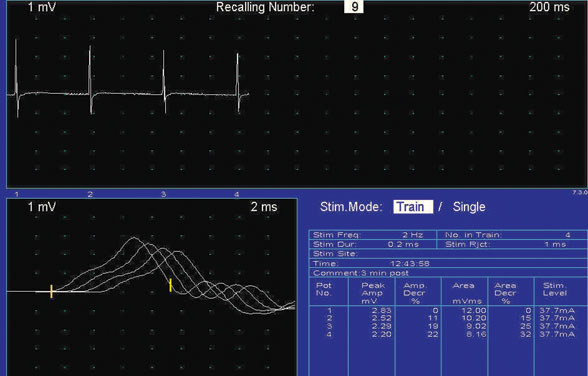The width and height of the screenshot is (588, 376).
Task: Click the Comment field reading 3 min post
Action: (x=448, y=273)
